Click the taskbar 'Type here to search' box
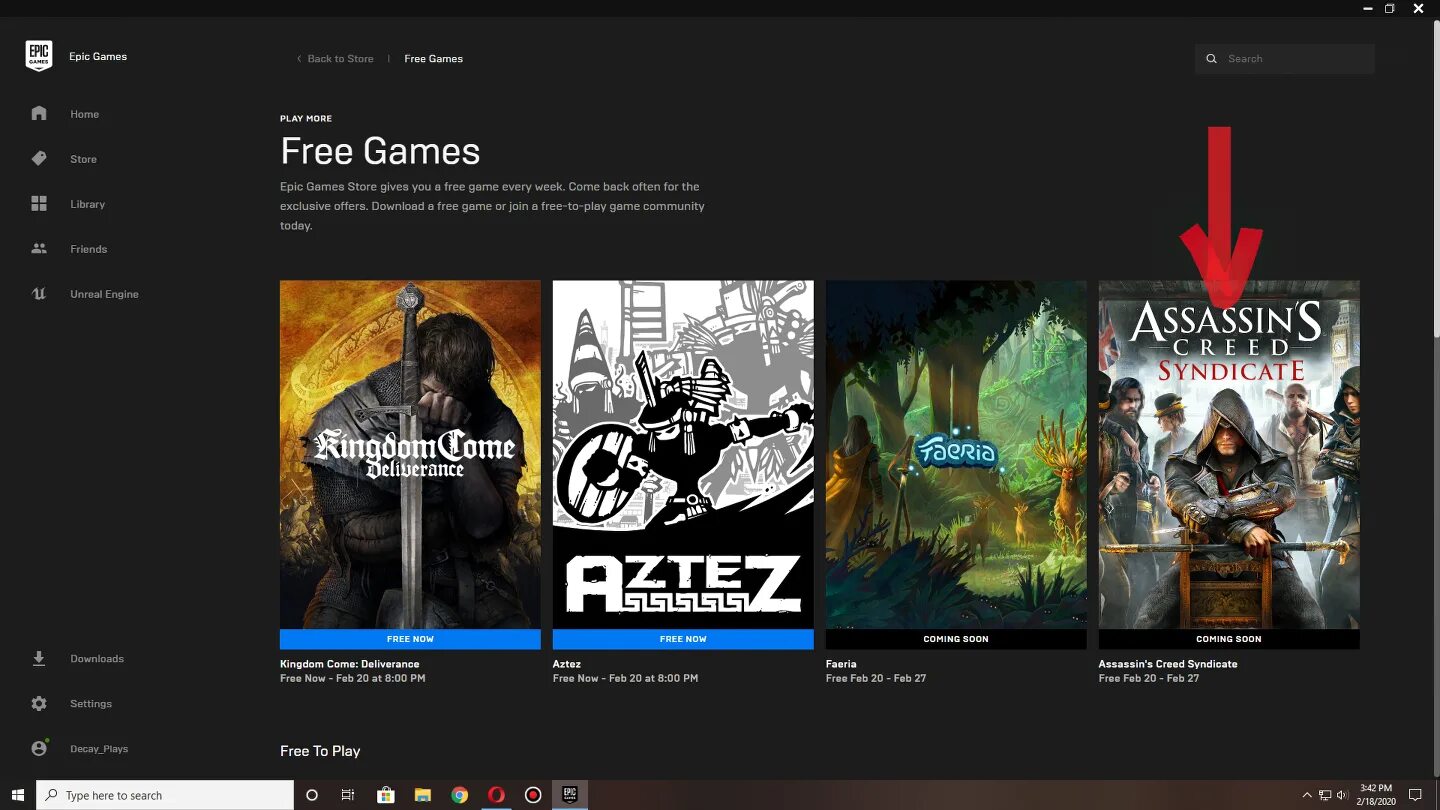Viewport: 1440px width, 810px height. click(x=165, y=795)
